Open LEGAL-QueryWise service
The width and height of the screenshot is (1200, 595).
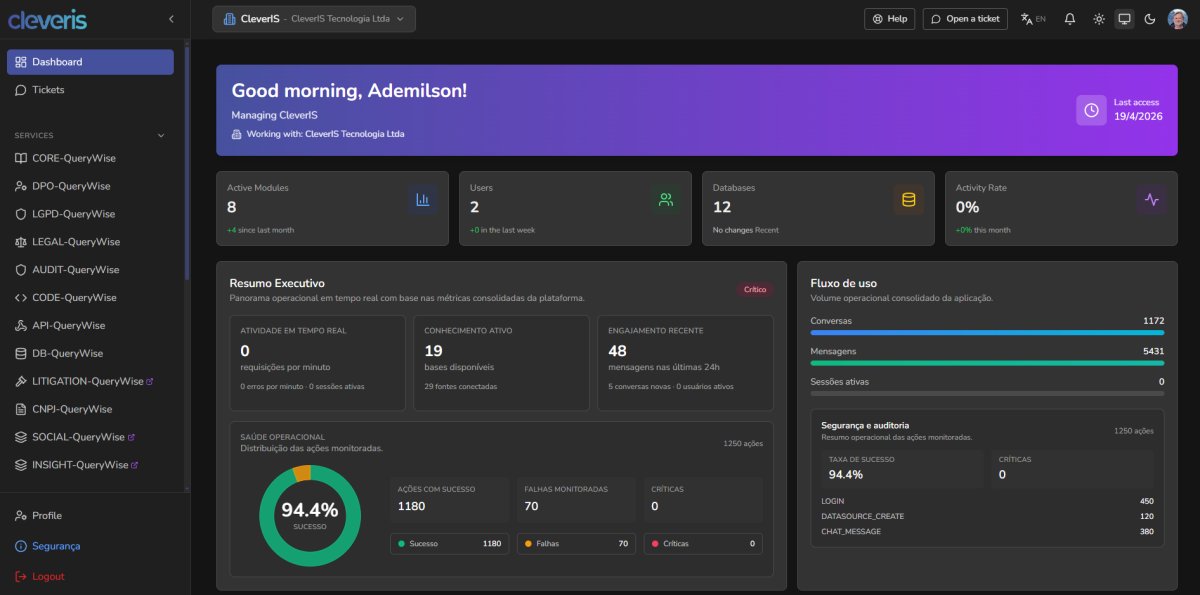pyautogui.click(x=76, y=242)
